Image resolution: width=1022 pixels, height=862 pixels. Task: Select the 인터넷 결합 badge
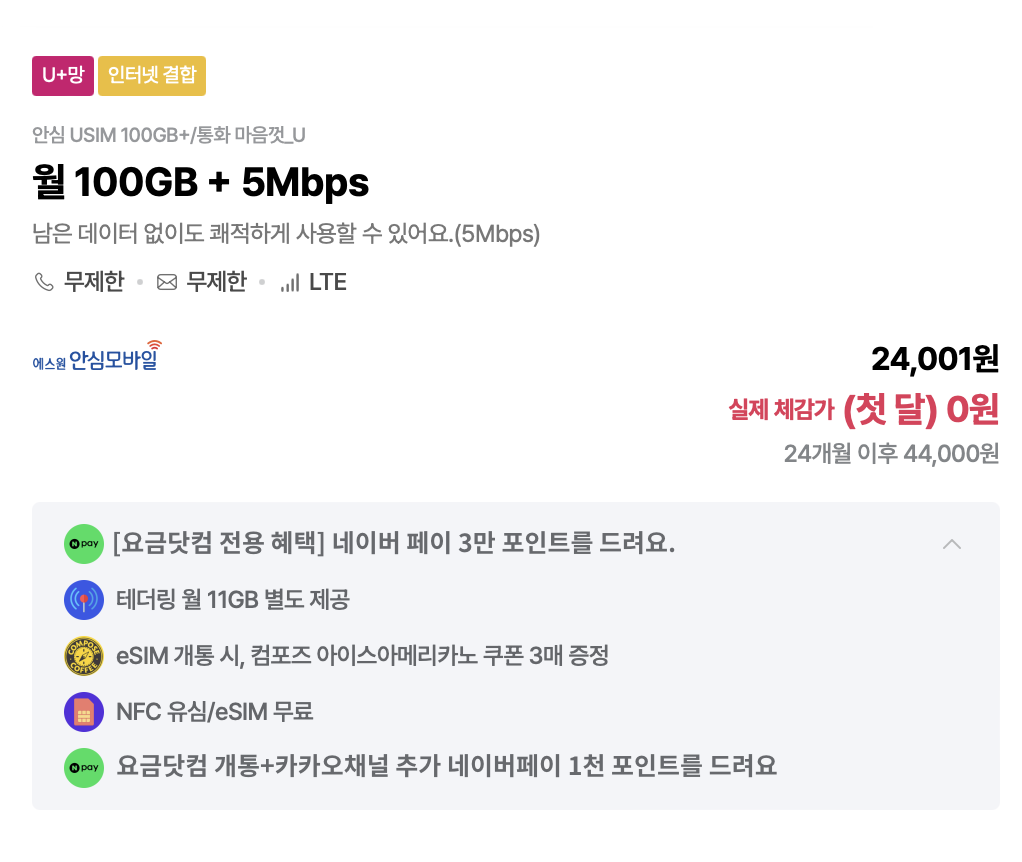tap(151, 75)
